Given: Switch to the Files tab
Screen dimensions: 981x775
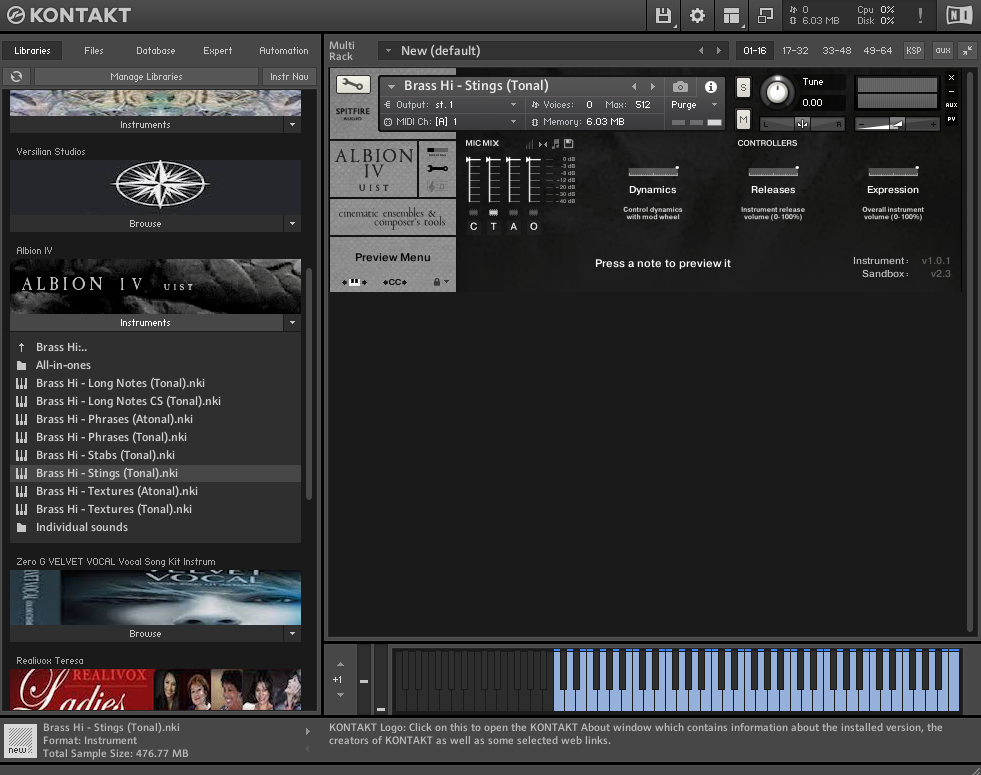Looking at the screenshot, I should 94,51.
